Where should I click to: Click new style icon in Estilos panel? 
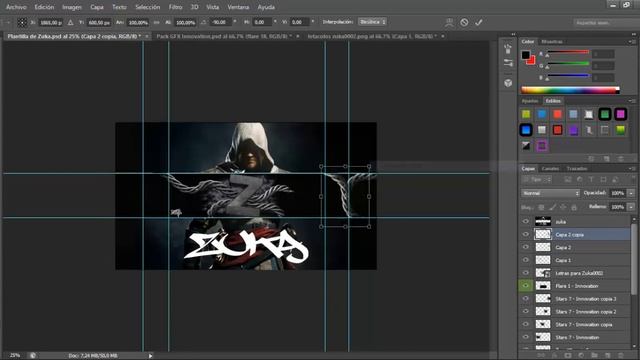pos(607,159)
